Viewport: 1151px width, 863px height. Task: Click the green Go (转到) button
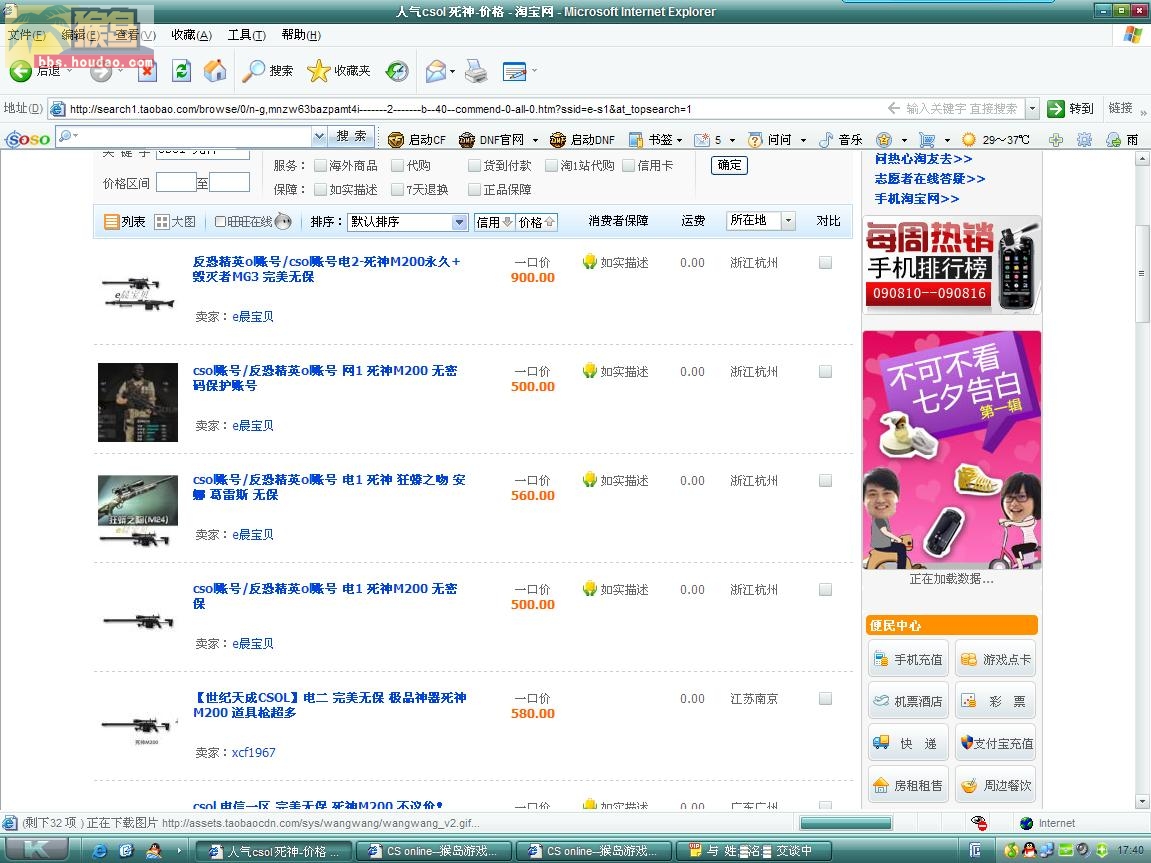pos(1070,109)
